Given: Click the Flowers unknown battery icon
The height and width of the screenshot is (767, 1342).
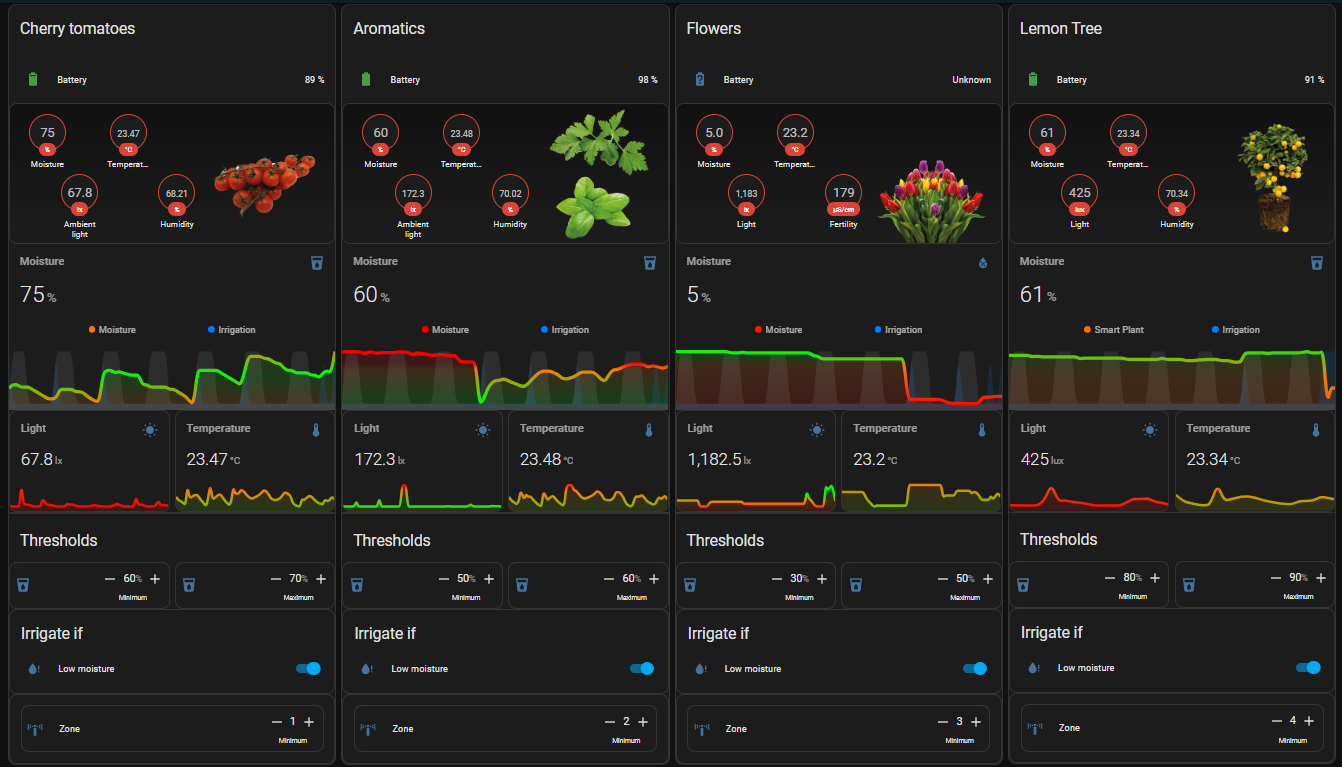Looking at the screenshot, I should click(700, 79).
